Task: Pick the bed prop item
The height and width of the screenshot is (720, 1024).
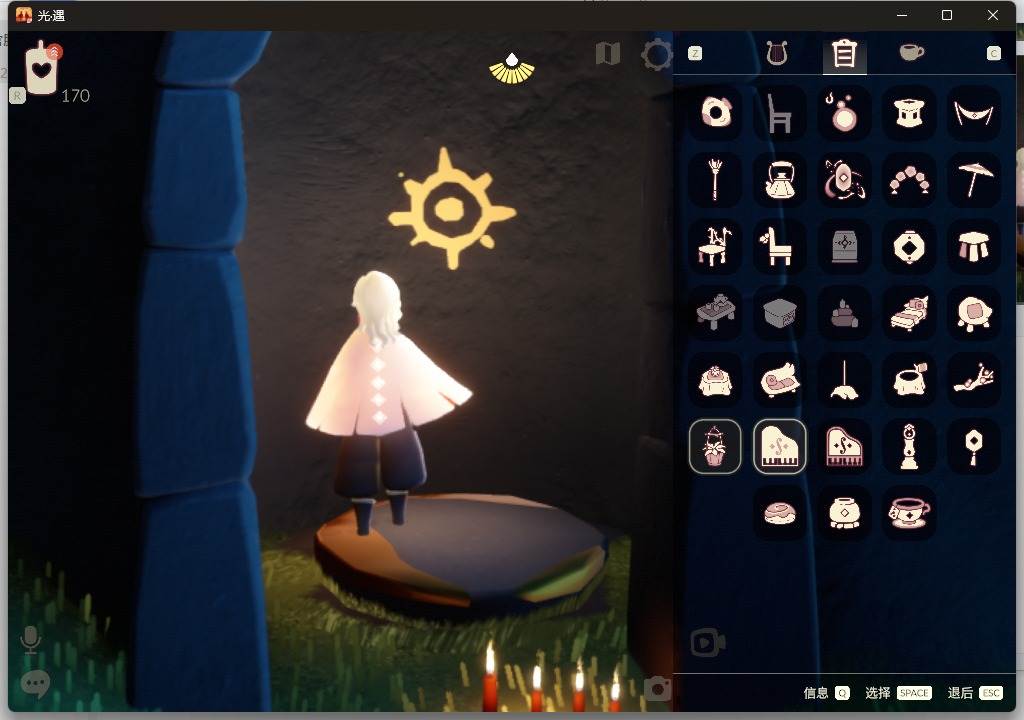Action: tap(910, 313)
